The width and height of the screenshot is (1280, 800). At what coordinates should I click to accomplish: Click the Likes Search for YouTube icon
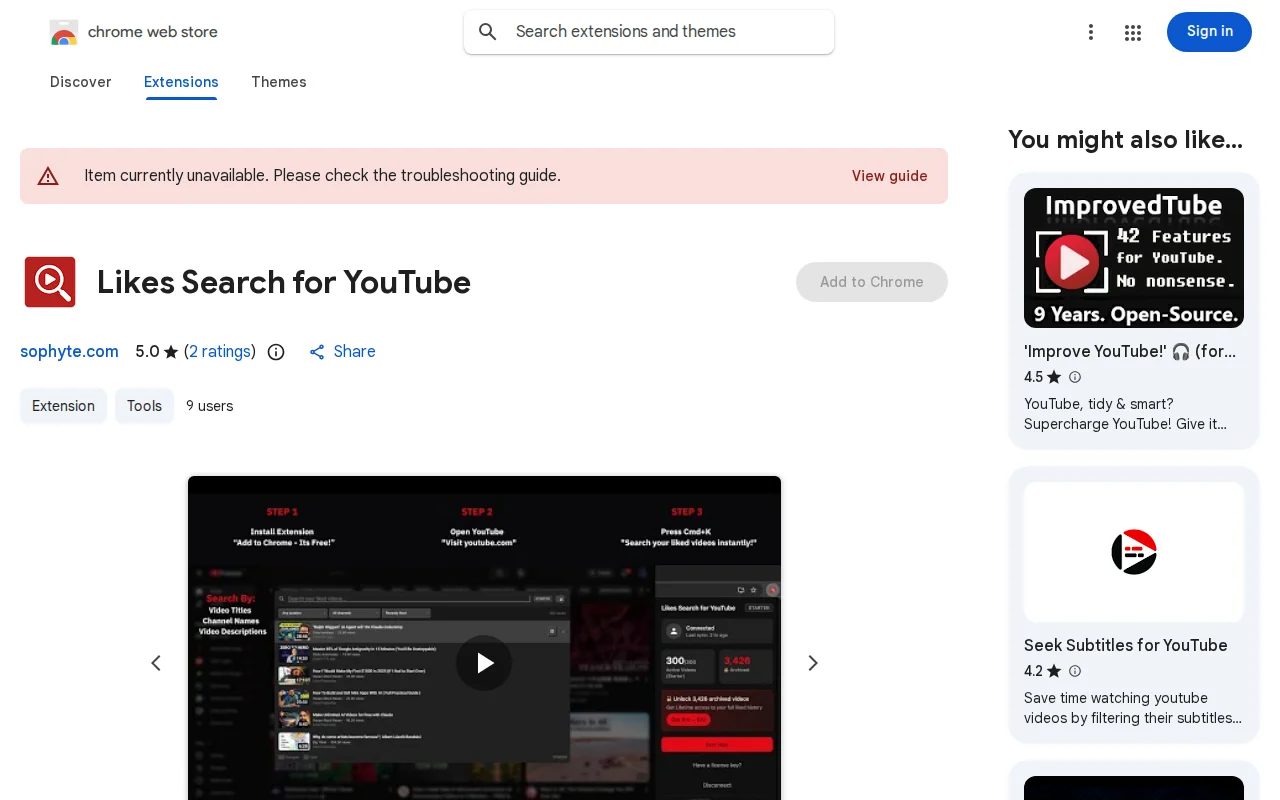pos(50,282)
